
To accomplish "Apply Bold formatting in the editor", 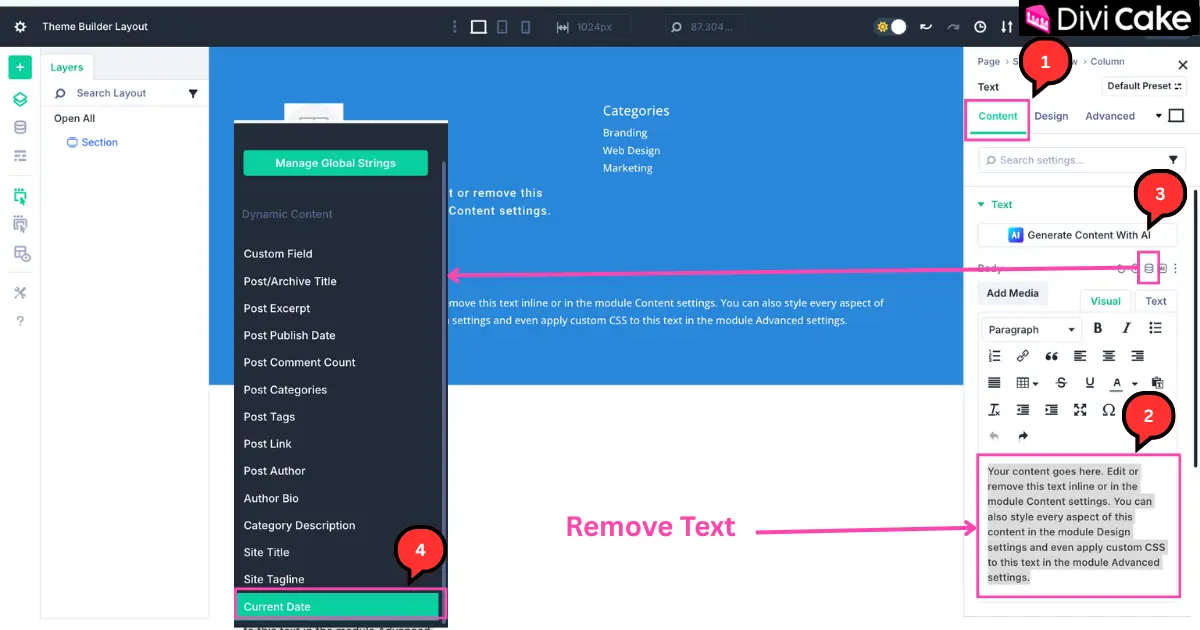I will pyautogui.click(x=1098, y=328).
